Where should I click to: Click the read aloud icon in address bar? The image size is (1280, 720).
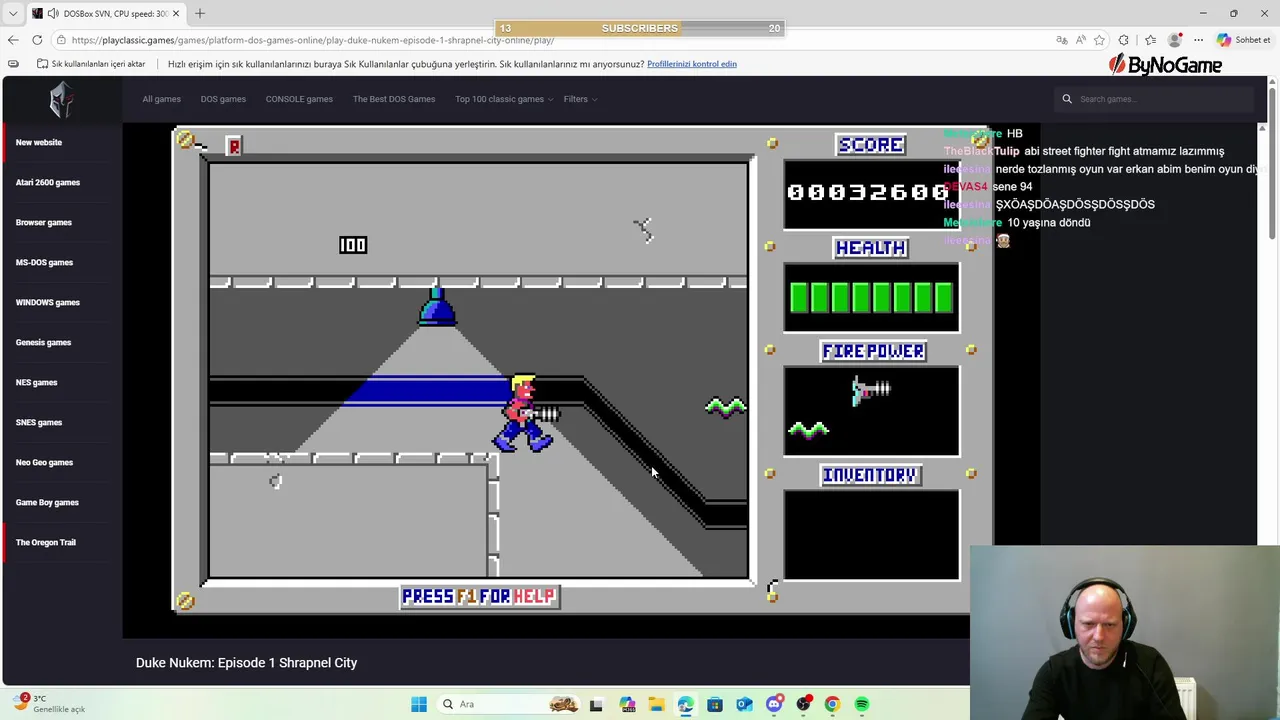click(1081, 40)
